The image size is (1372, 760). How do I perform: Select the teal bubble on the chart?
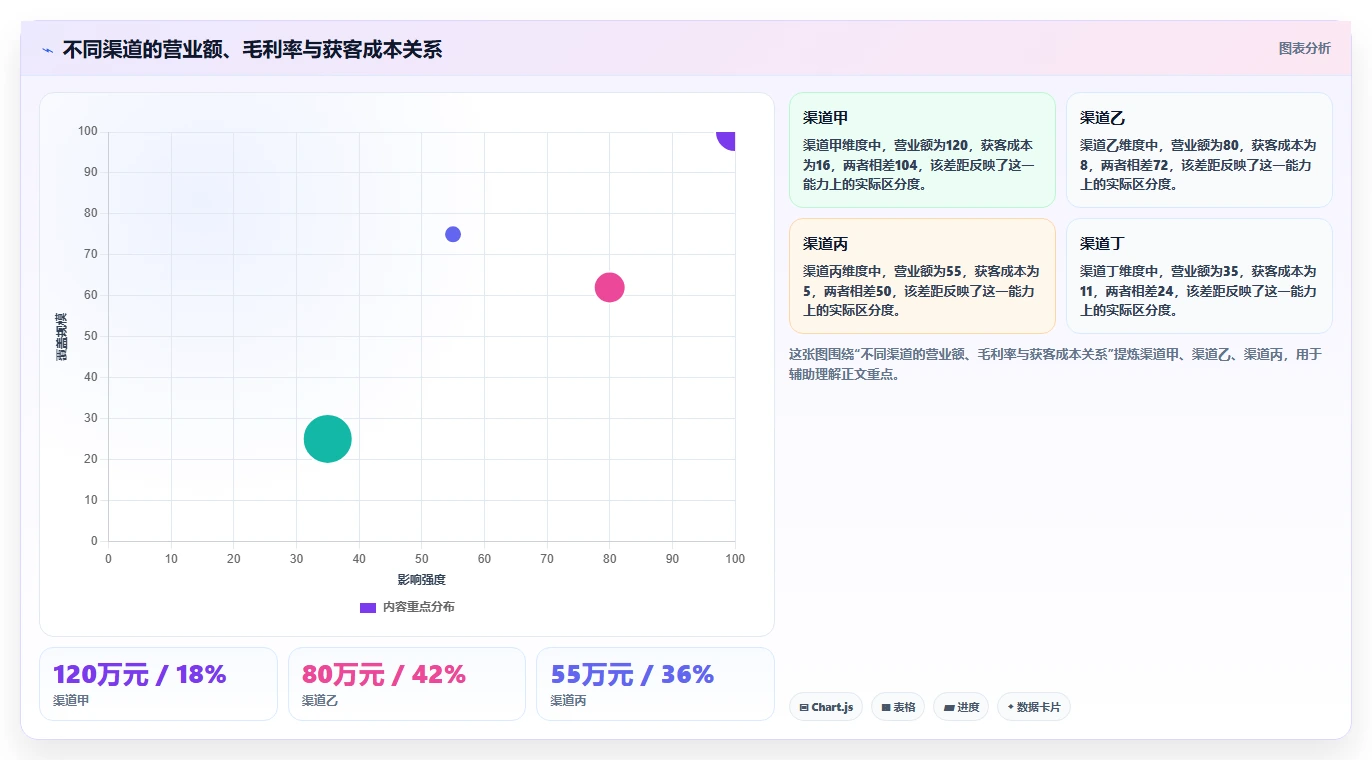coord(327,439)
